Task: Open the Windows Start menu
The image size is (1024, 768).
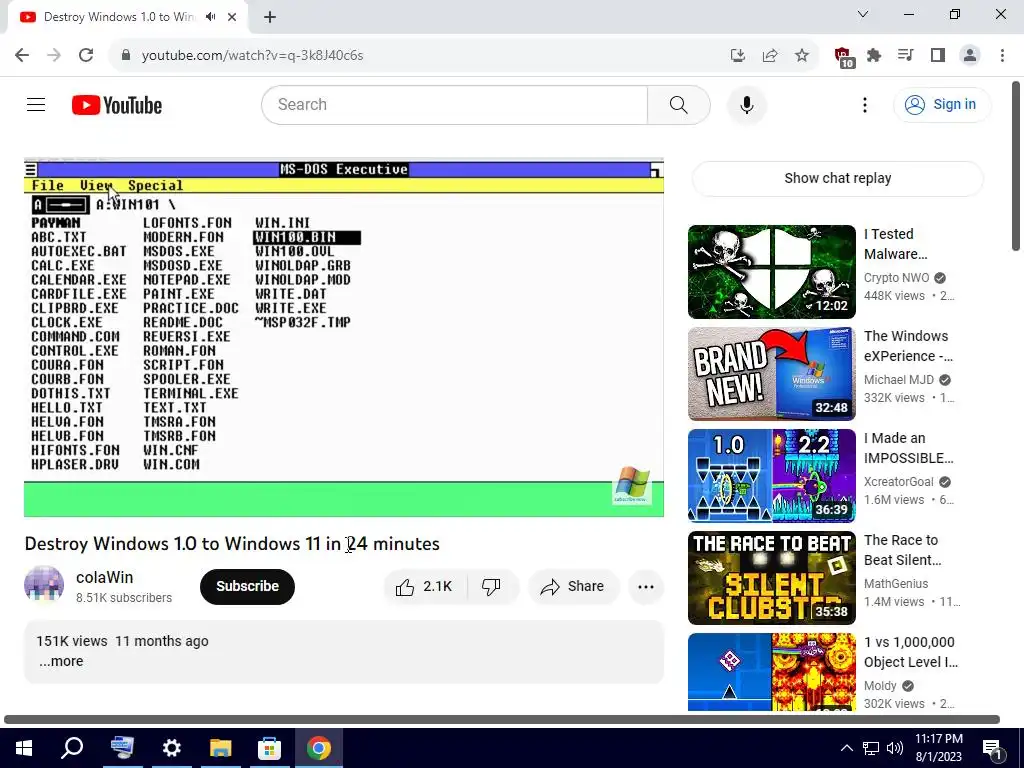Action: (24, 748)
